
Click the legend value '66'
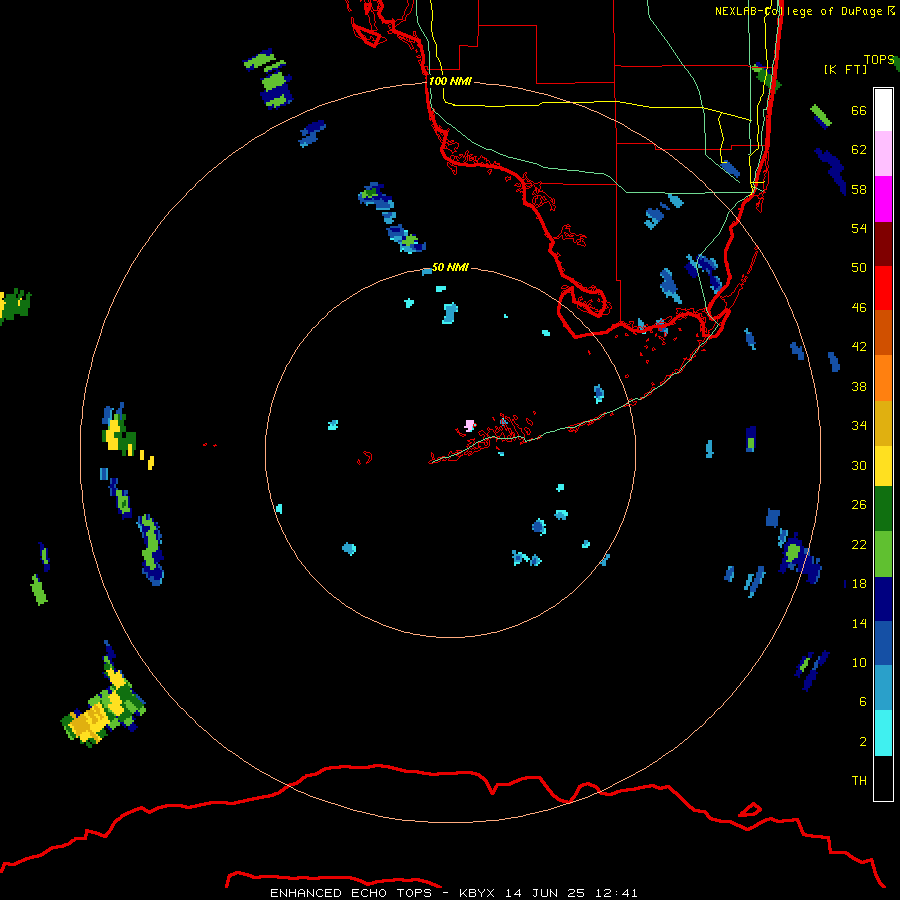[x=859, y=111]
